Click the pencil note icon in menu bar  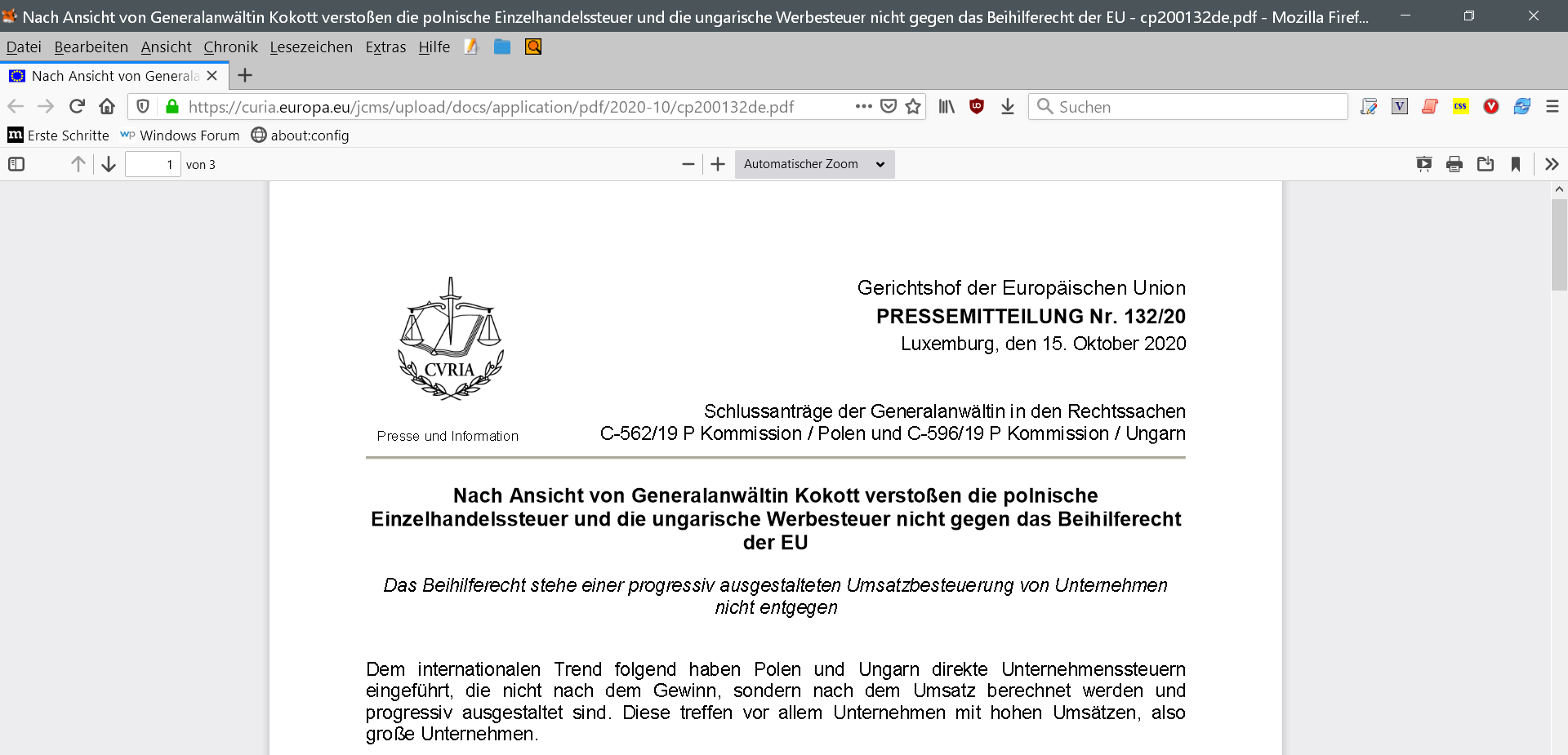click(471, 47)
